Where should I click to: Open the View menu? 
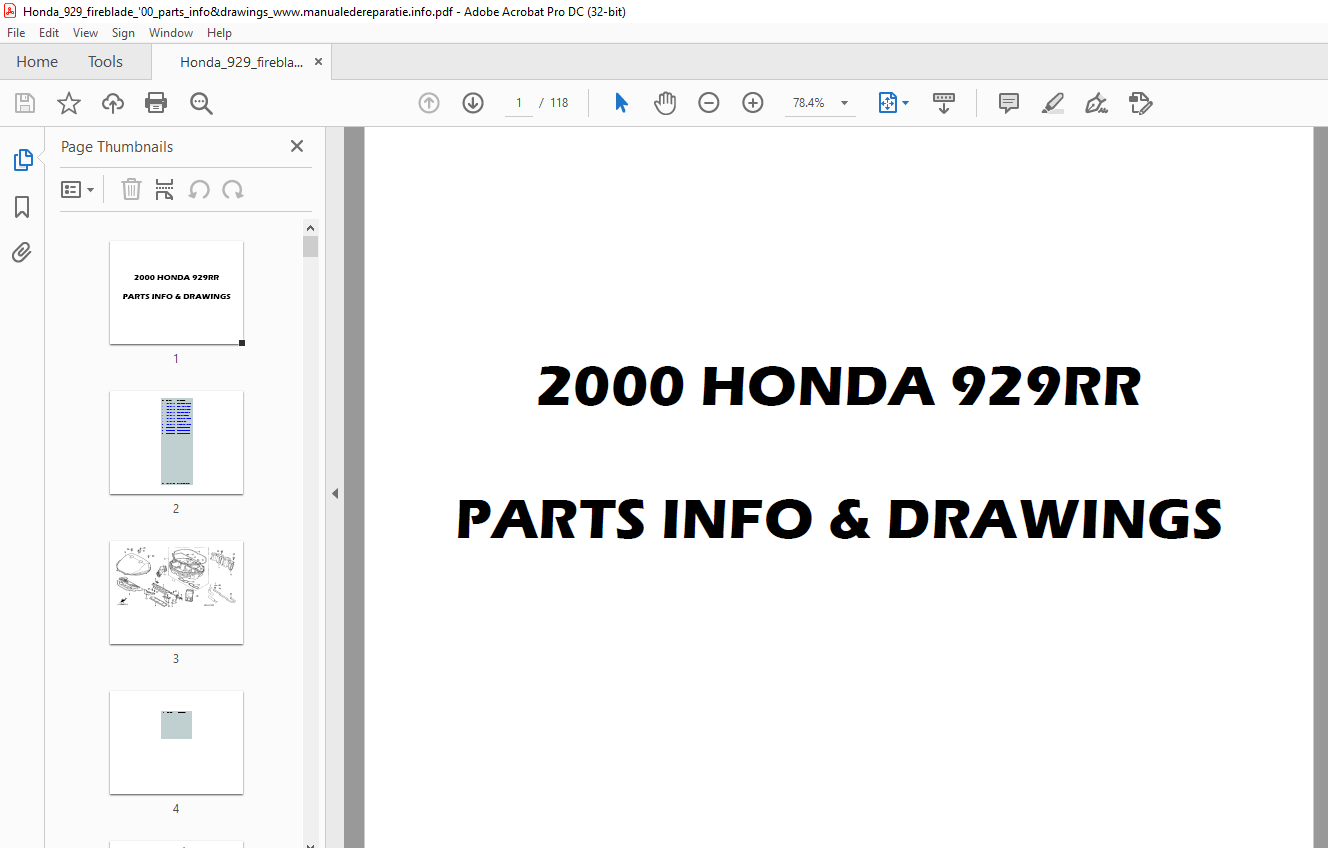pos(86,33)
